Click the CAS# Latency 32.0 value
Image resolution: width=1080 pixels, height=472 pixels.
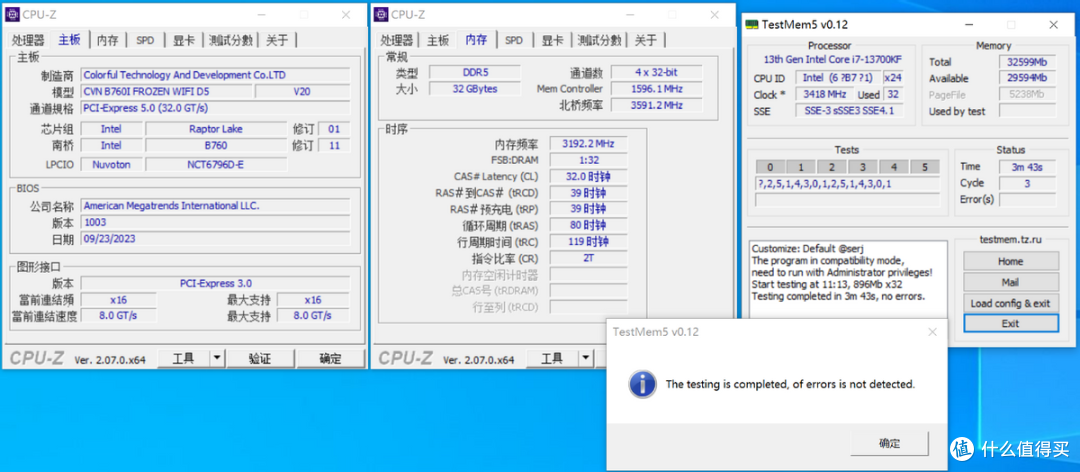click(x=588, y=176)
